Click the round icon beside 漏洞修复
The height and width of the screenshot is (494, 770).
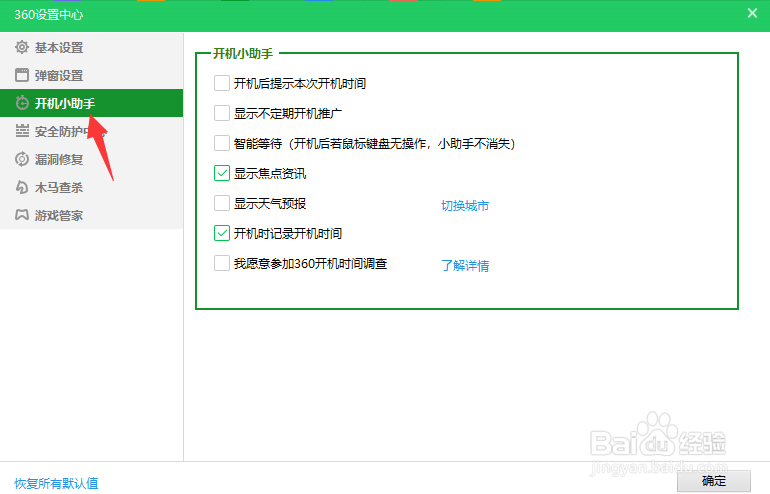pyautogui.click(x=22, y=159)
